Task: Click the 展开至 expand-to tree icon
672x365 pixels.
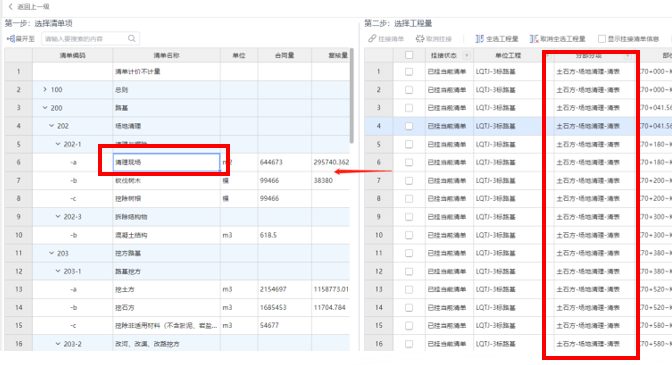Action: point(11,39)
